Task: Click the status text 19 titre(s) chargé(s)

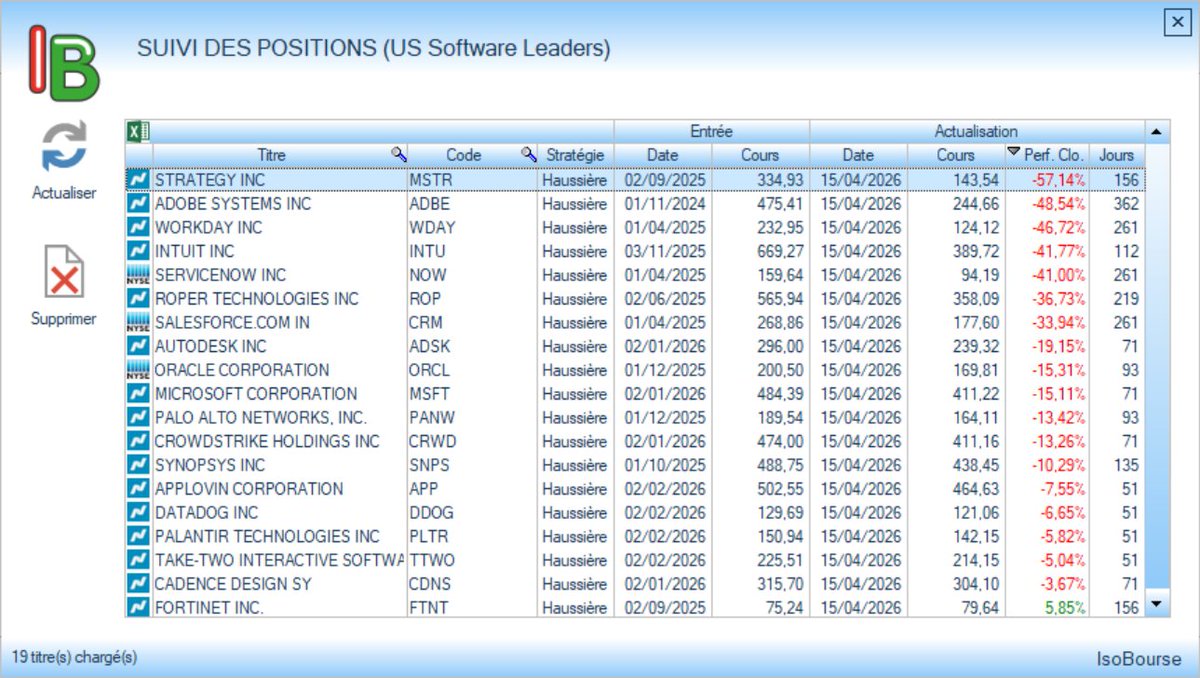Action: pos(75,657)
